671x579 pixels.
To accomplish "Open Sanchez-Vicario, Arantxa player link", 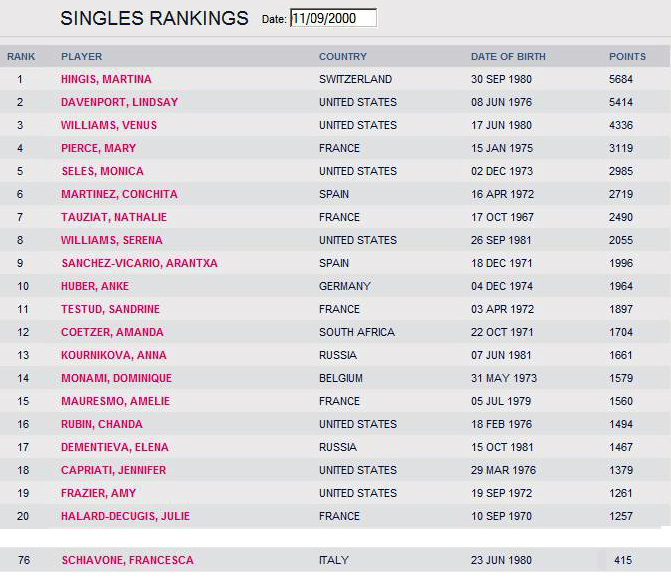I will tap(139, 263).
